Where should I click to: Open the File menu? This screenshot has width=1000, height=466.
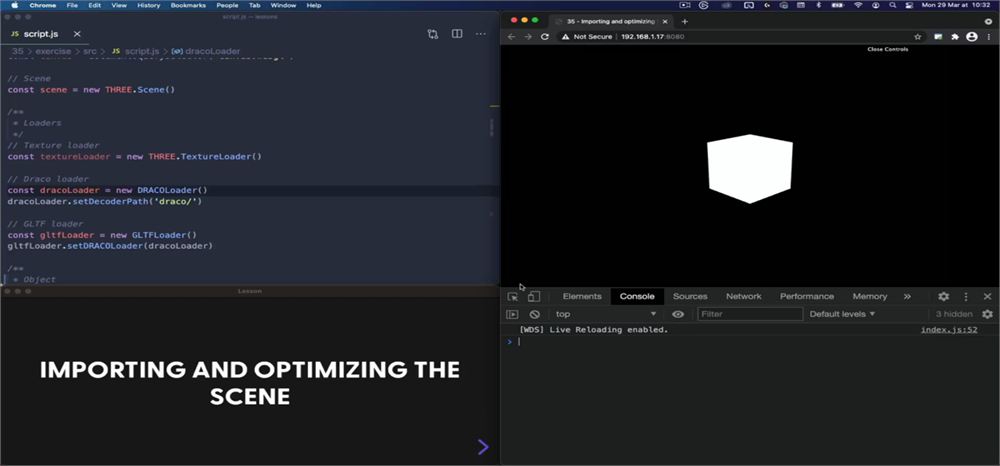coord(72,5)
